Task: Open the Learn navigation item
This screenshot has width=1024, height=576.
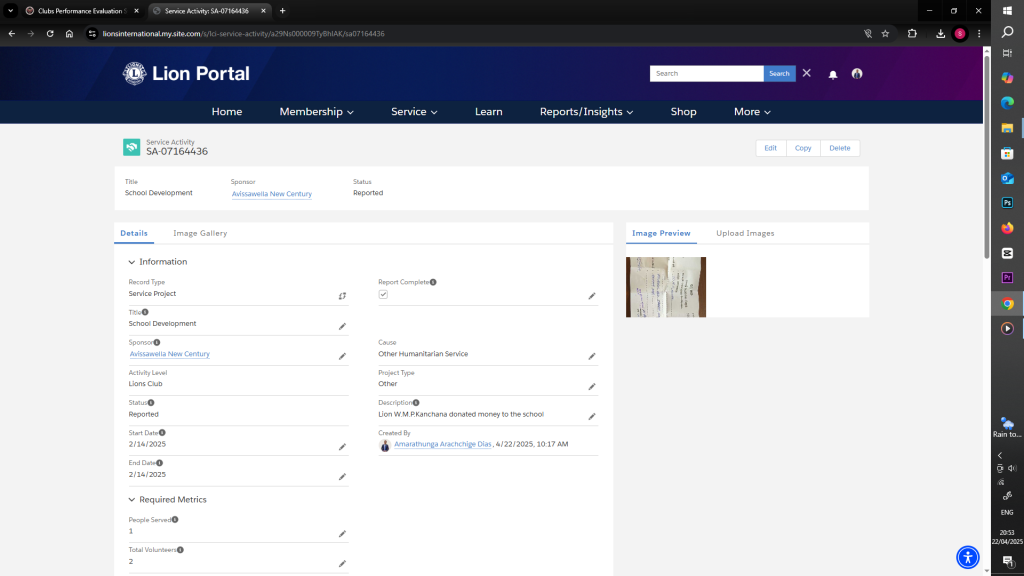Action: (488, 112)
